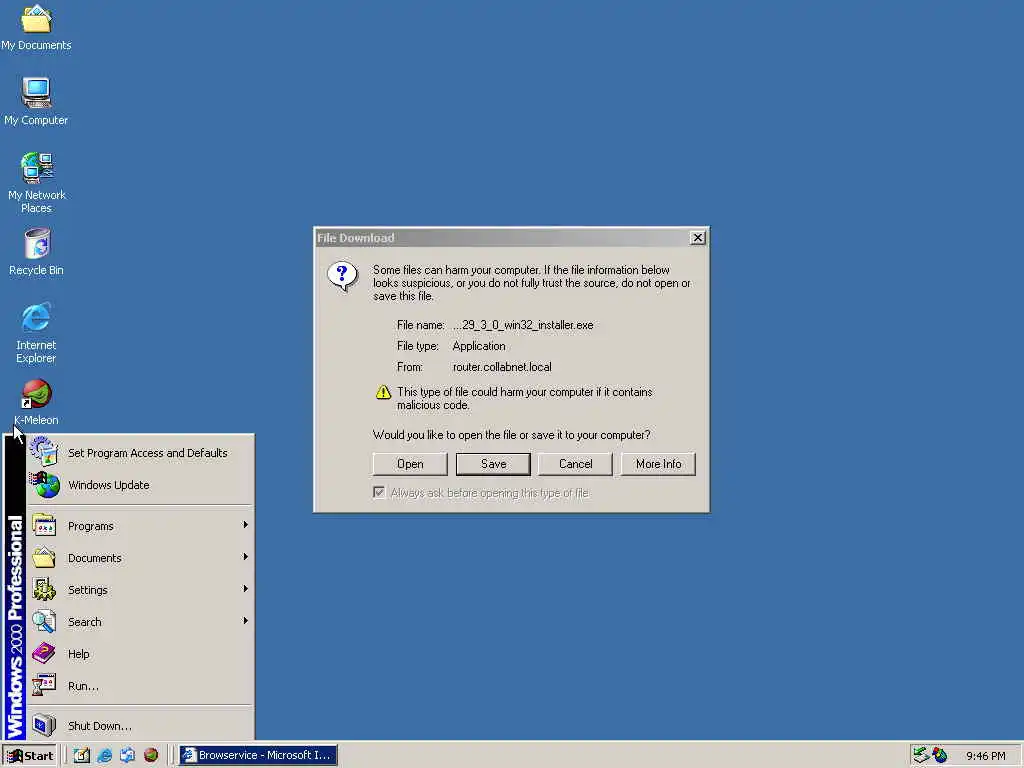Screen dimensions: 1024x768
Task: Click the More Info button
Action: pyautogui.click(x=658, y=464)
